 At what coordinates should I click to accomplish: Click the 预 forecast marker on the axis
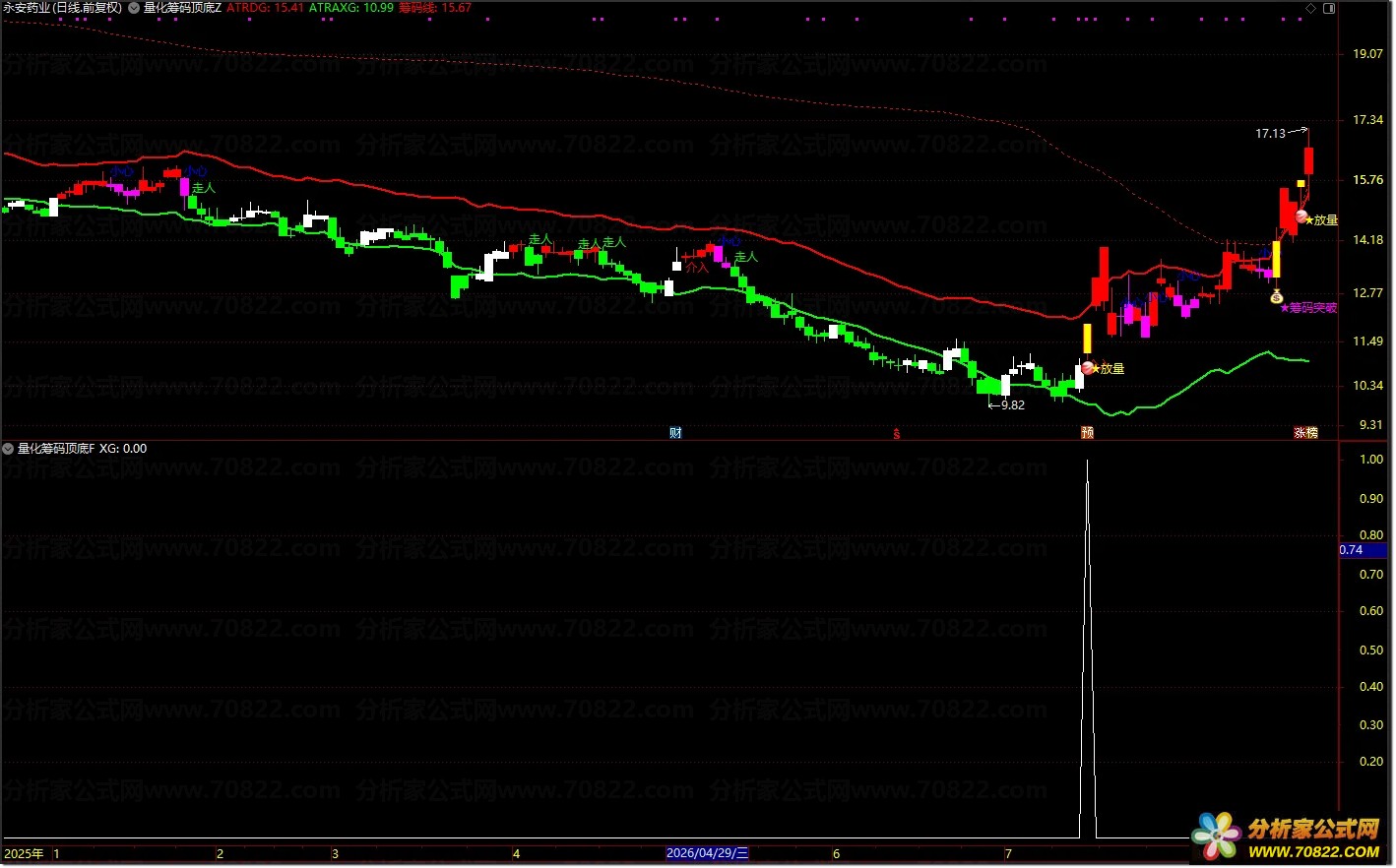click(1087, 433)
